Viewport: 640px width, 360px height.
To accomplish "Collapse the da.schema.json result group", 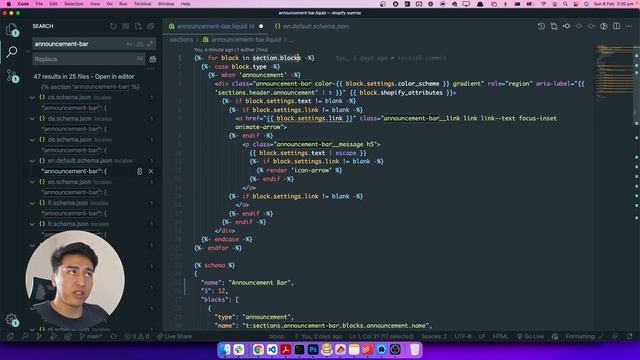I will [x=32, y=119].
